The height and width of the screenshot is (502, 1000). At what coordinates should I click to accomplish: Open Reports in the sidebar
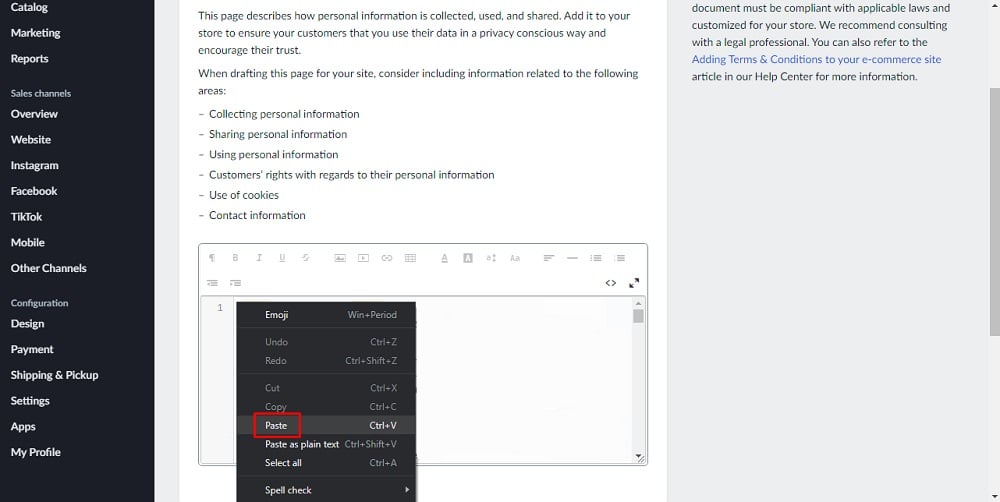pos(29,59)
